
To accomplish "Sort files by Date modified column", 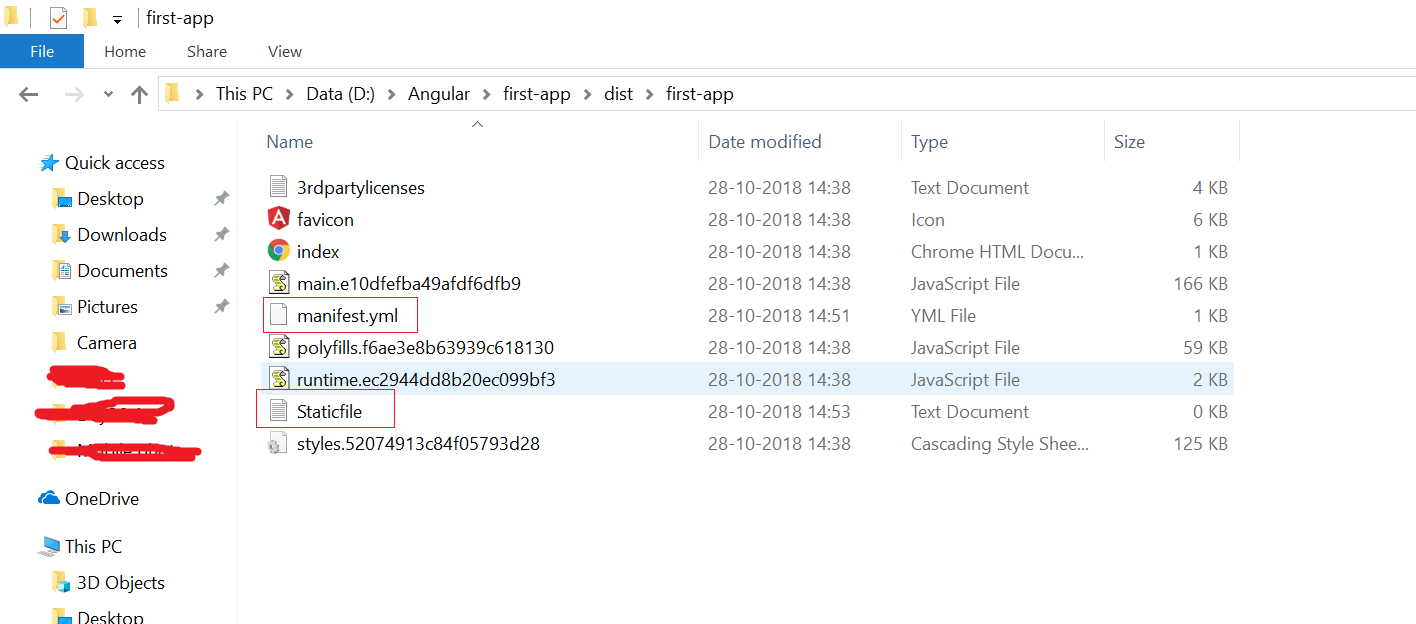I will point(765,142).
